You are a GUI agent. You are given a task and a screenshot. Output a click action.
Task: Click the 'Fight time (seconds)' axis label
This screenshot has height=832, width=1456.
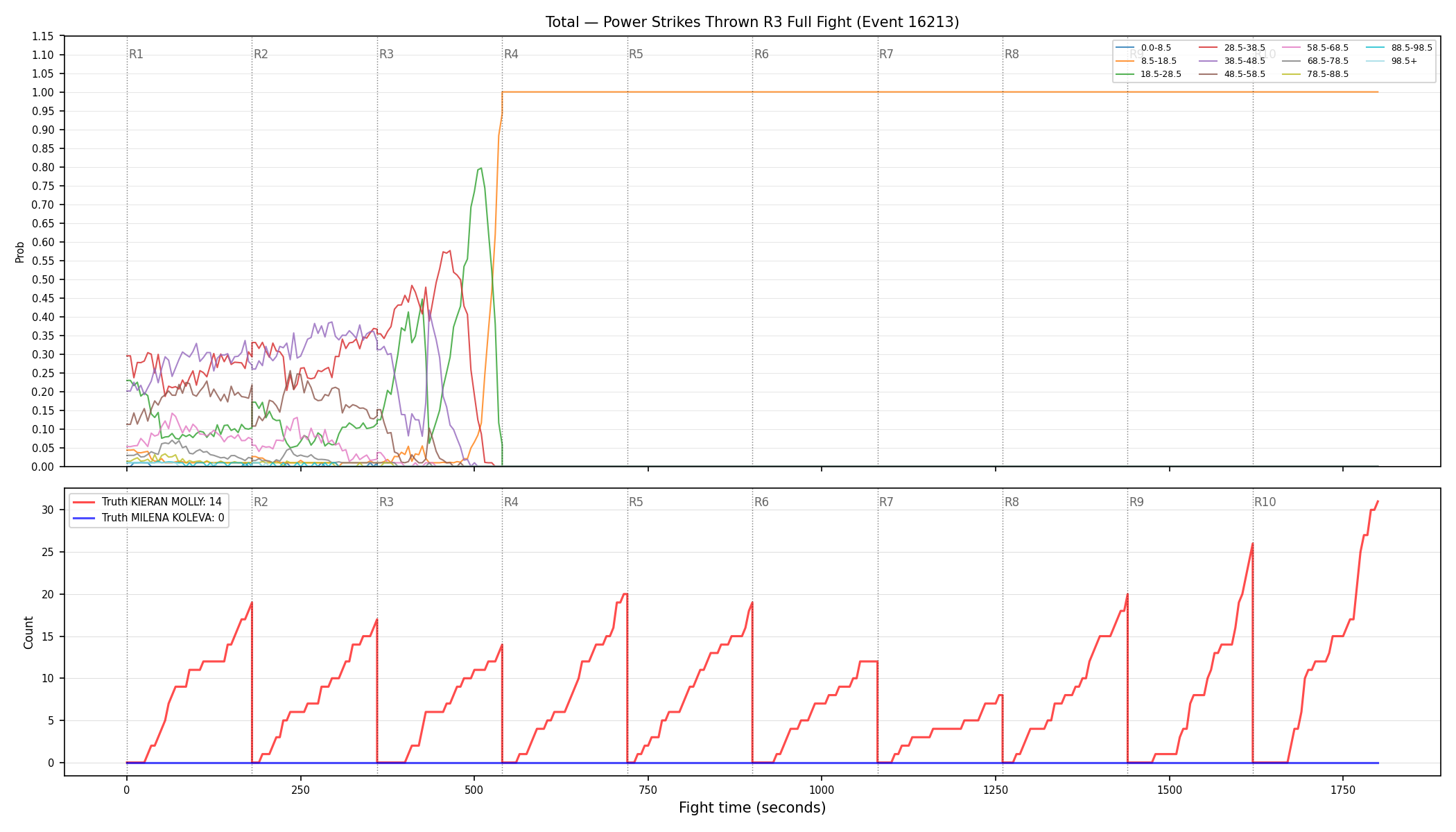click(752, 808)
